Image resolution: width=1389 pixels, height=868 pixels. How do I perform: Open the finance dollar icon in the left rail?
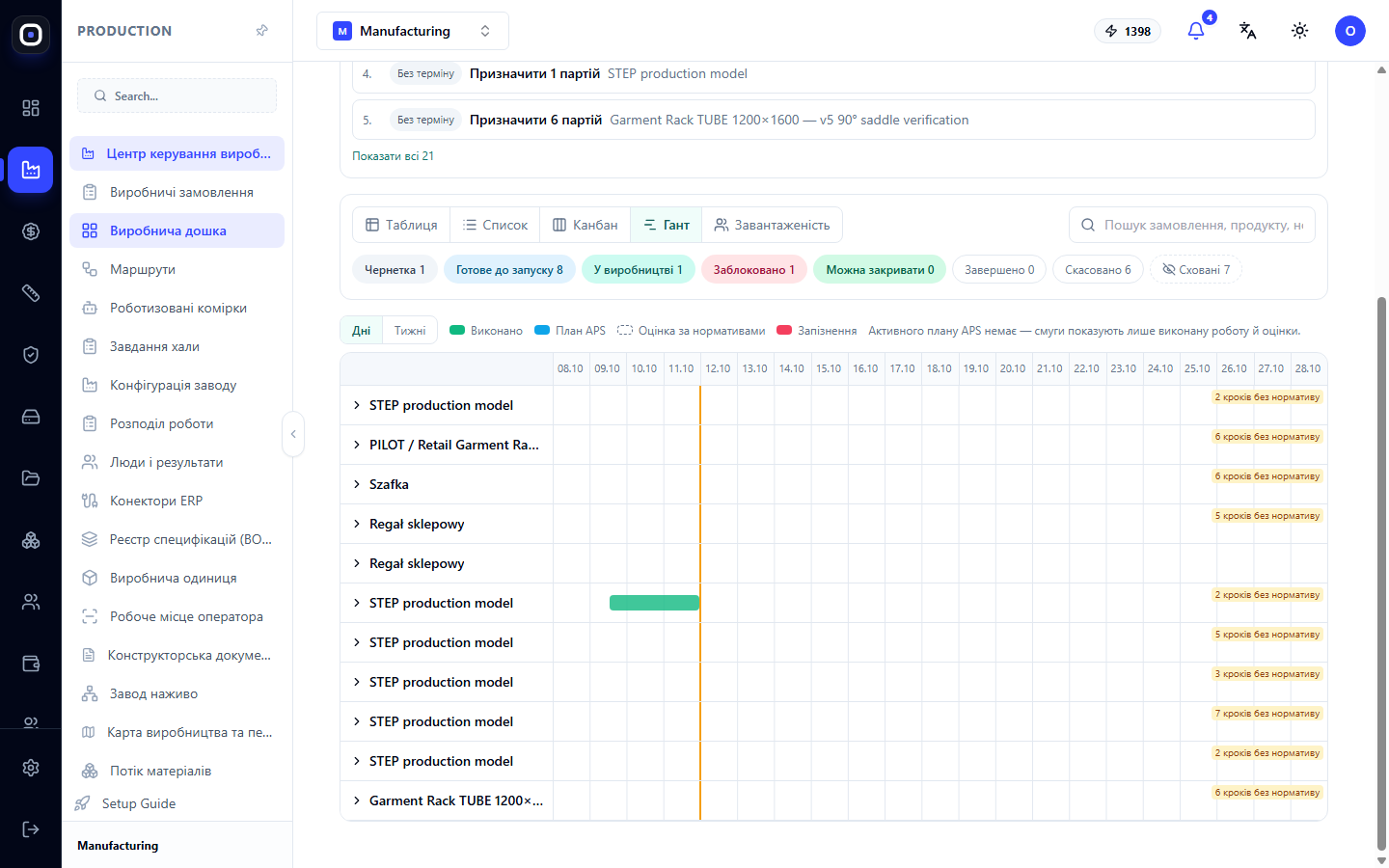click(31, 231)
